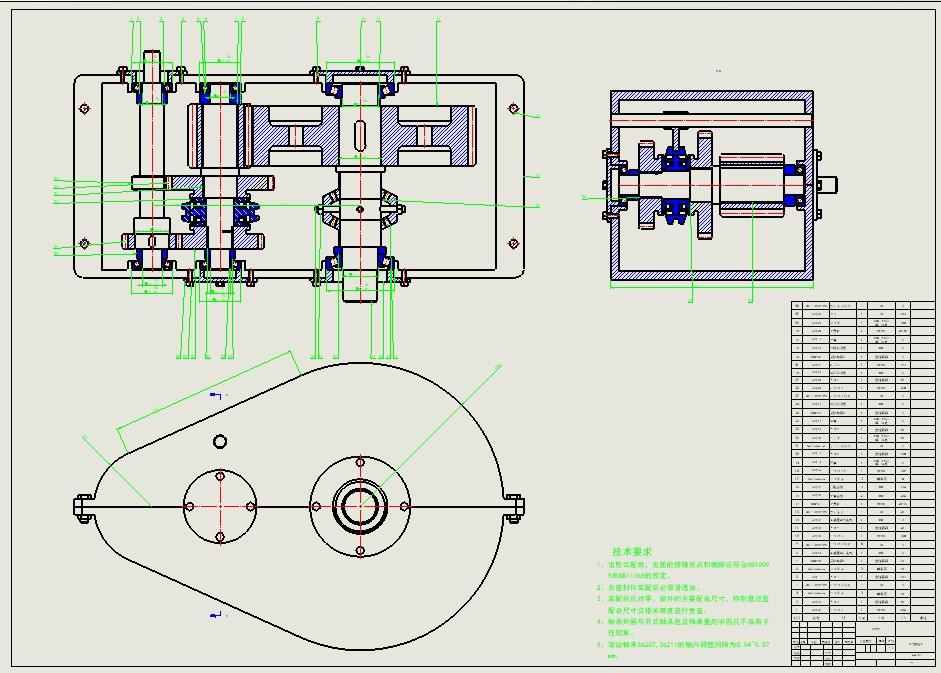
Task: Click the upper blue section-line arrow marker
Action: click(215, 396)
